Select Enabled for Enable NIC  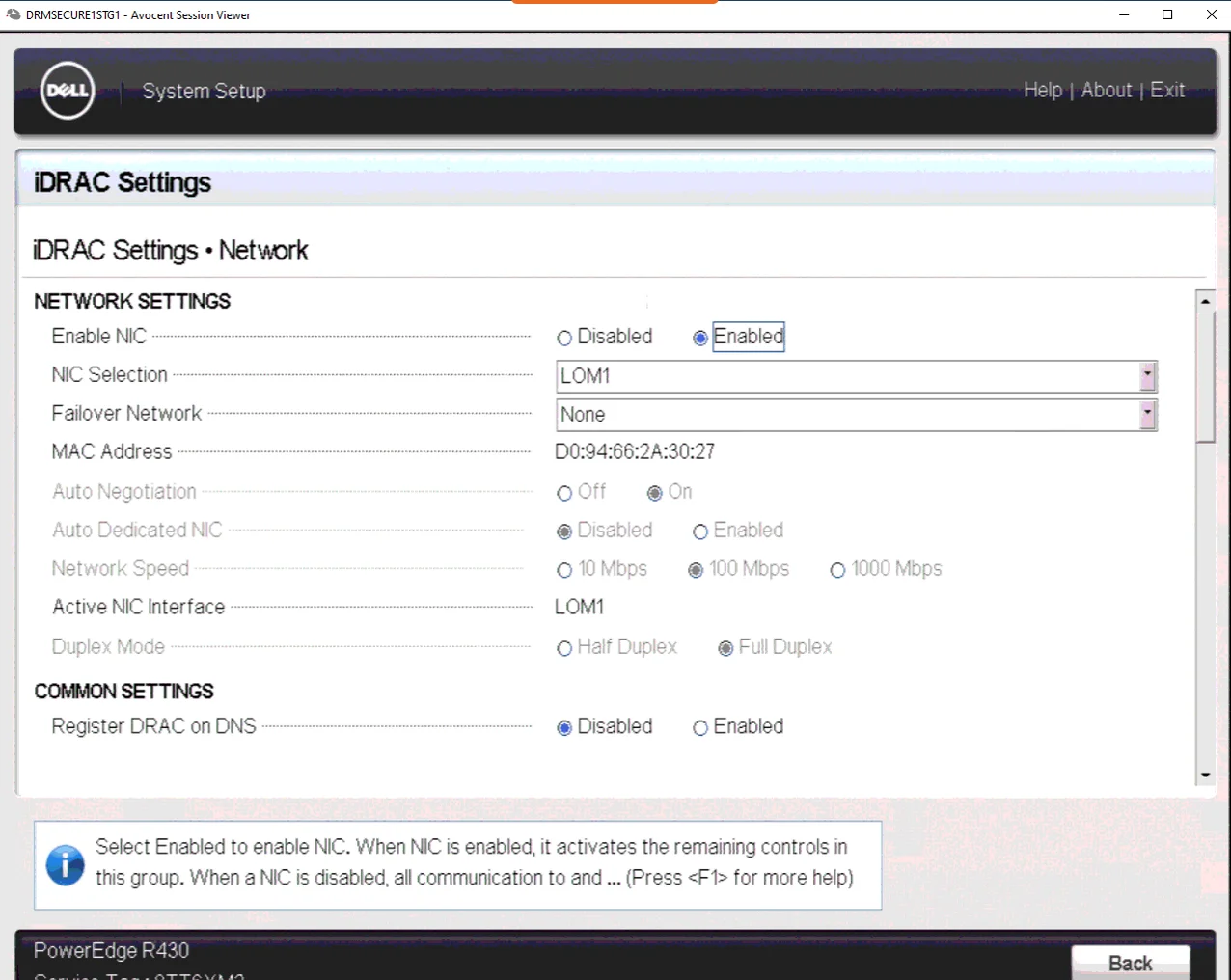(x=700, y=338)
